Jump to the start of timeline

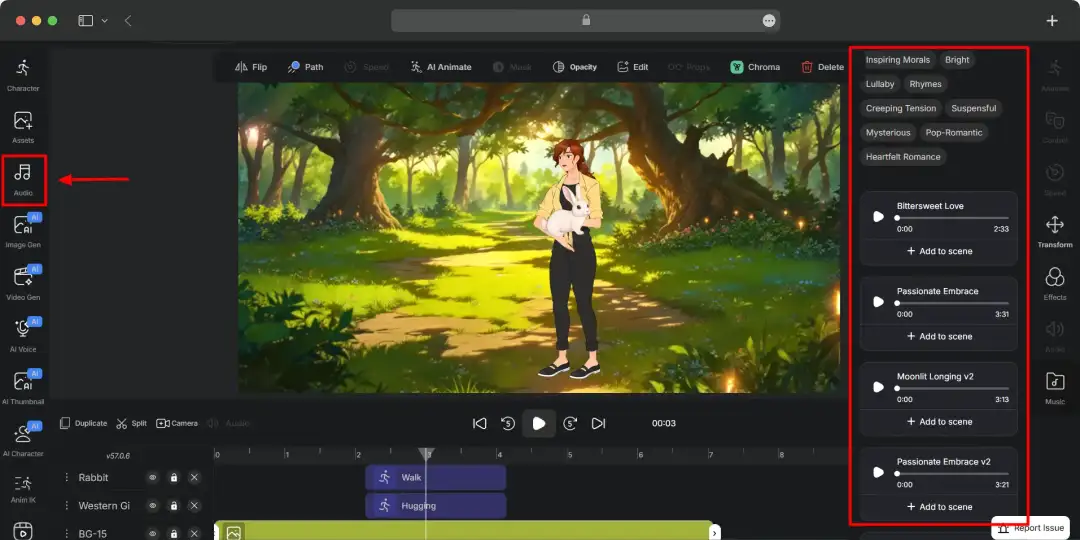coord(480,424)
